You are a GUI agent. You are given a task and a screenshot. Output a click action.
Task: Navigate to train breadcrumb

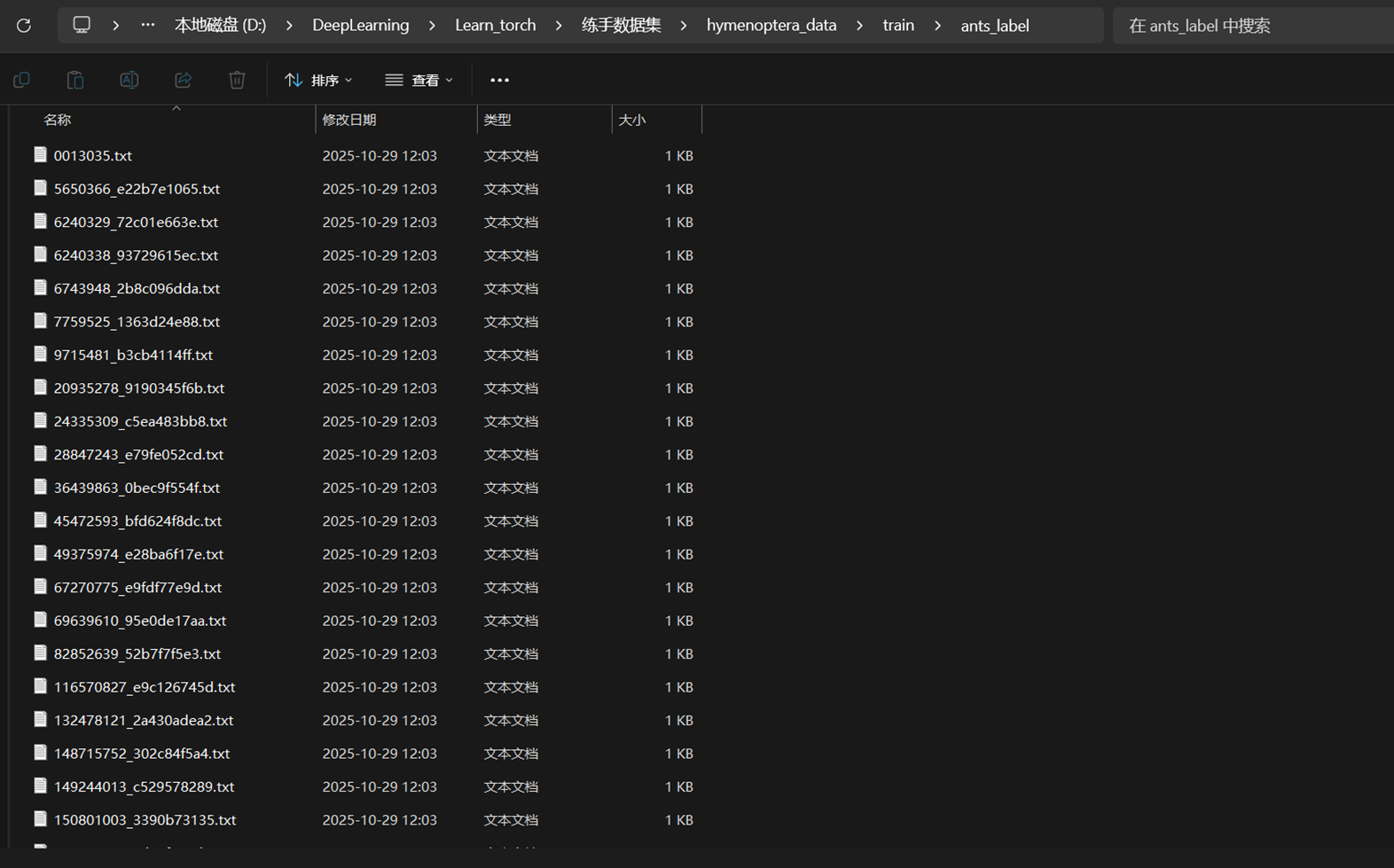[898, 26]
